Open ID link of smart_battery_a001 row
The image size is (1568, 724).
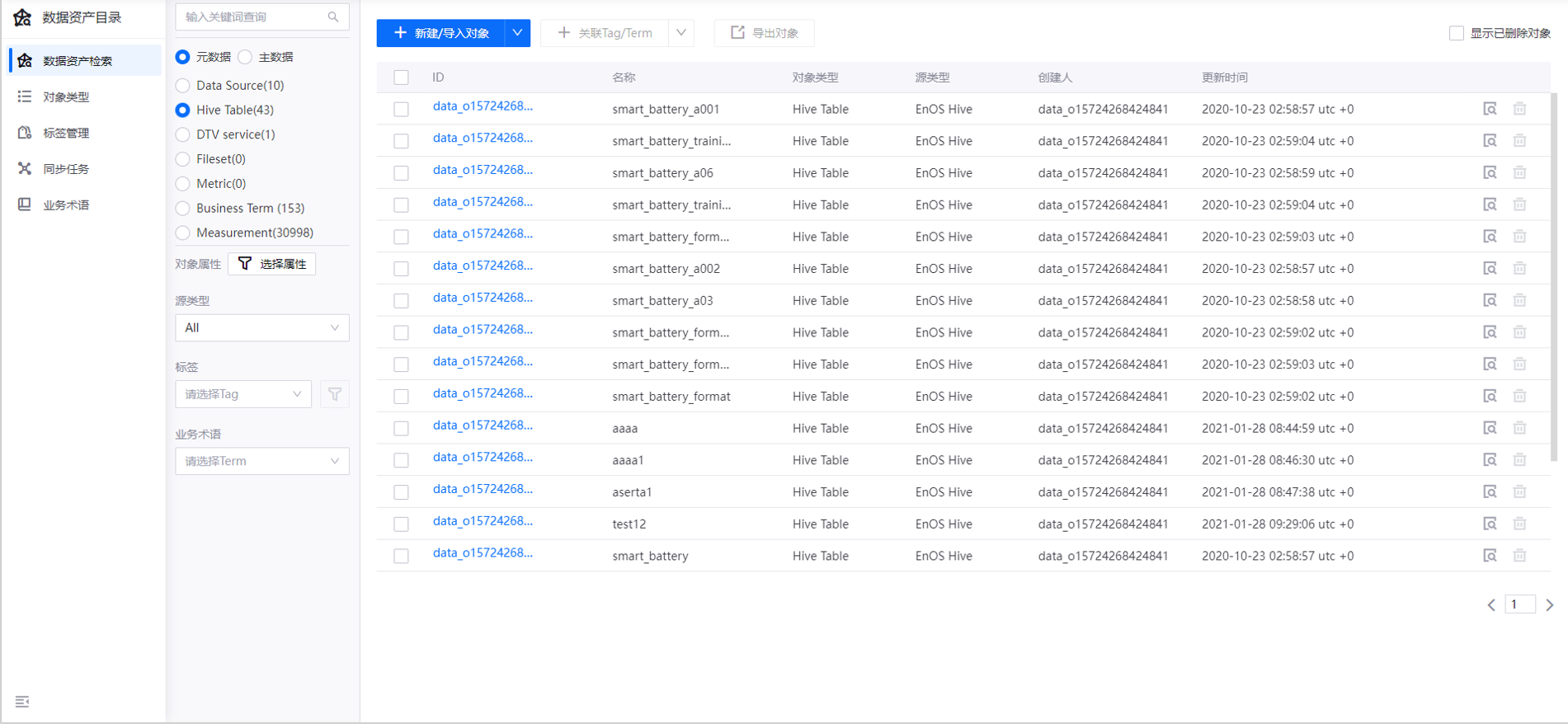483,106
